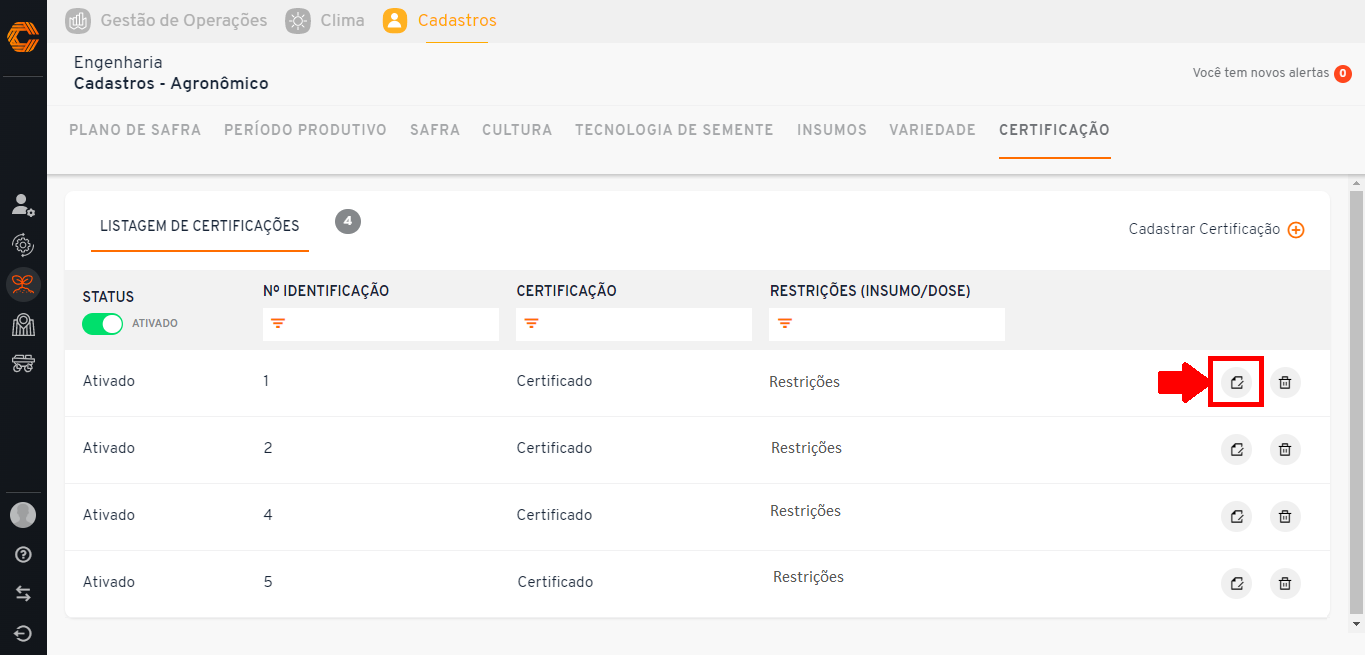Click the Ativado status of row 1
Screen dimensions: 1367x655
pyautogui.click(x=108, y=381)
